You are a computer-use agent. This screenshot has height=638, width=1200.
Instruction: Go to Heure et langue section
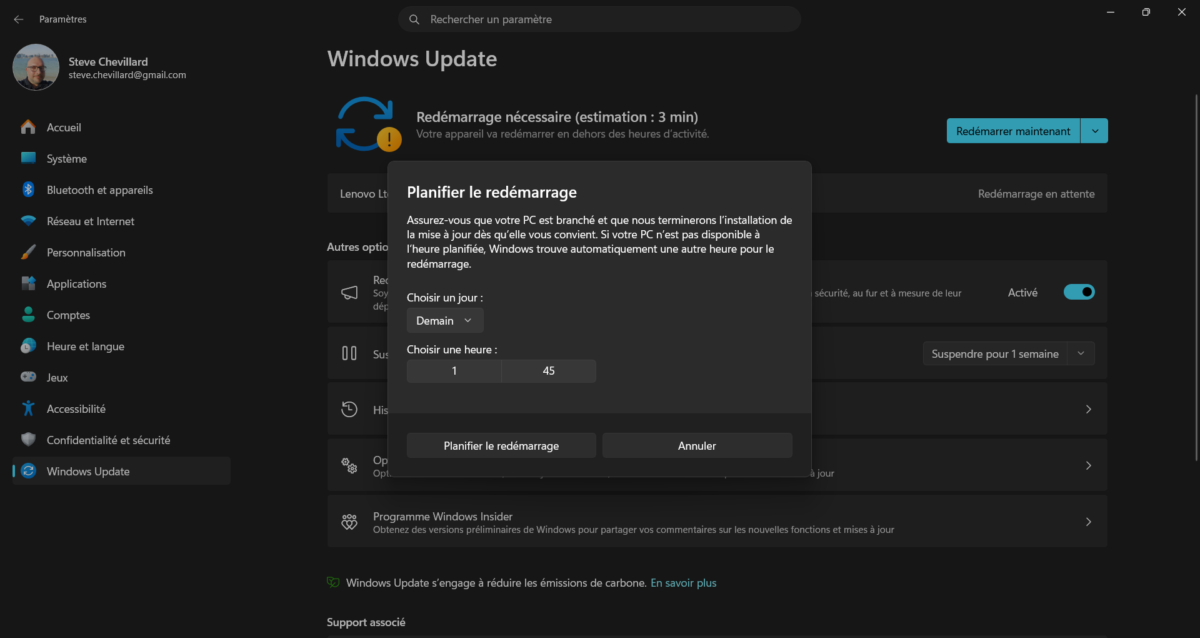pyautogui.click(x=121, y=346)
